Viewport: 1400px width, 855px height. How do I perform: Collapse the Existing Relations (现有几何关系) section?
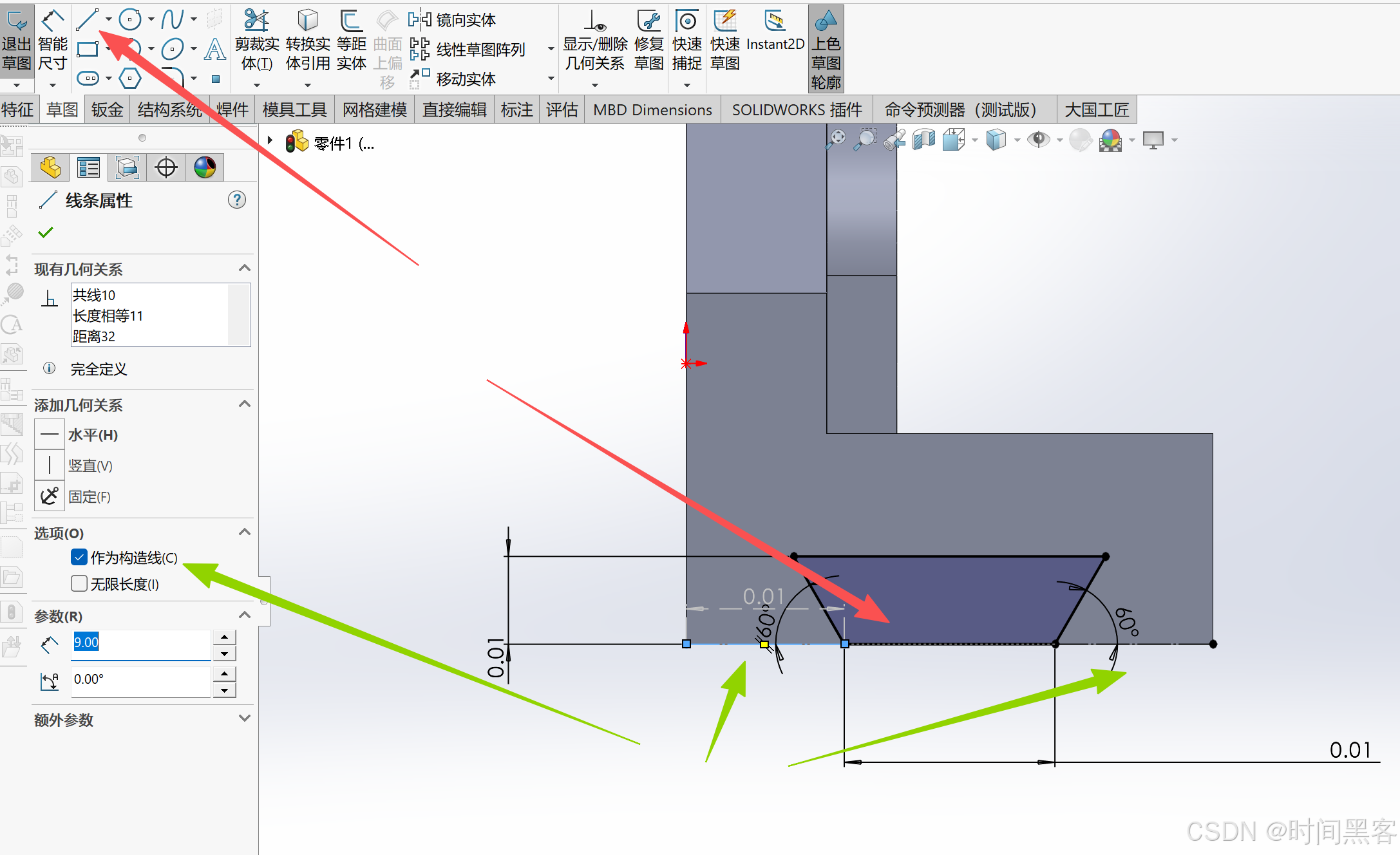(244, 268)
